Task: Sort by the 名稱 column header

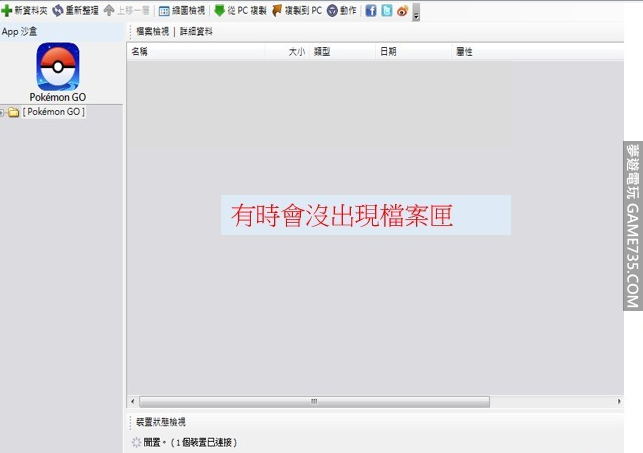Action: click(x=197, y=52)
